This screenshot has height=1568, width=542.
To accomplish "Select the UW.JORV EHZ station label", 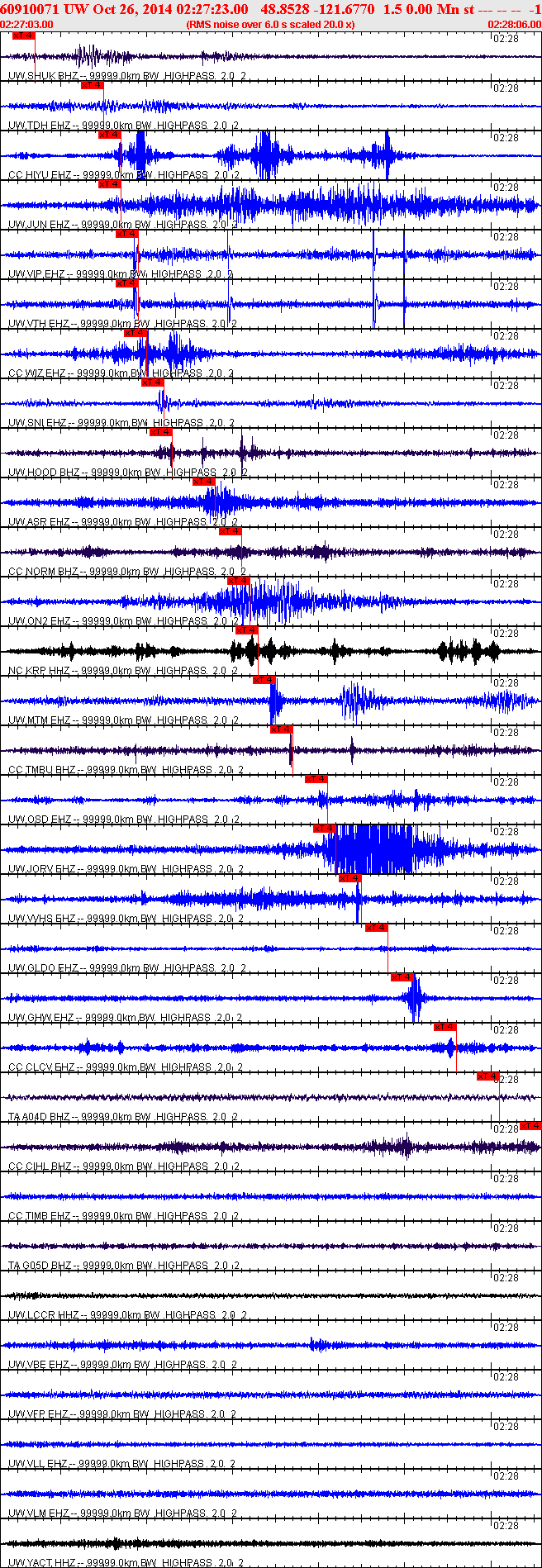I will click(x=43, y=869).
